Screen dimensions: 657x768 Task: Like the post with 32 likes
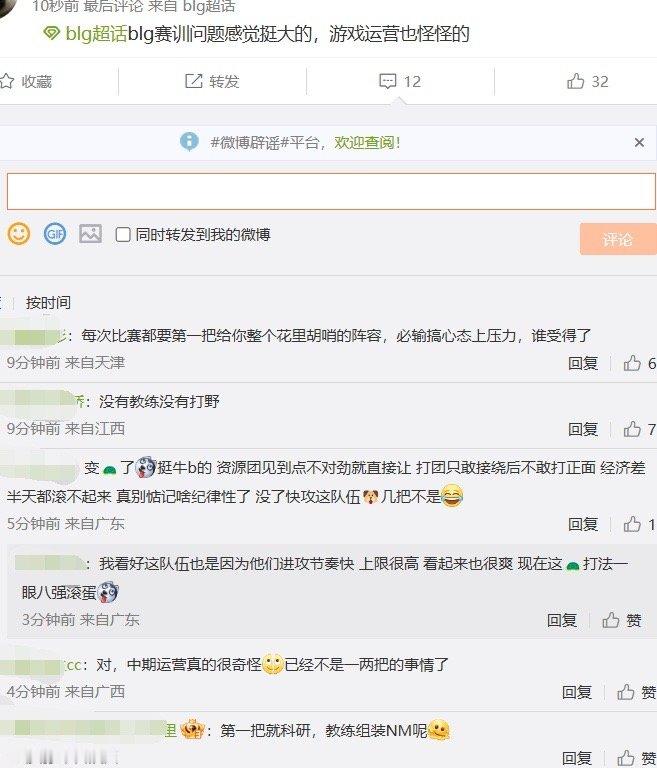pos(576,81)
